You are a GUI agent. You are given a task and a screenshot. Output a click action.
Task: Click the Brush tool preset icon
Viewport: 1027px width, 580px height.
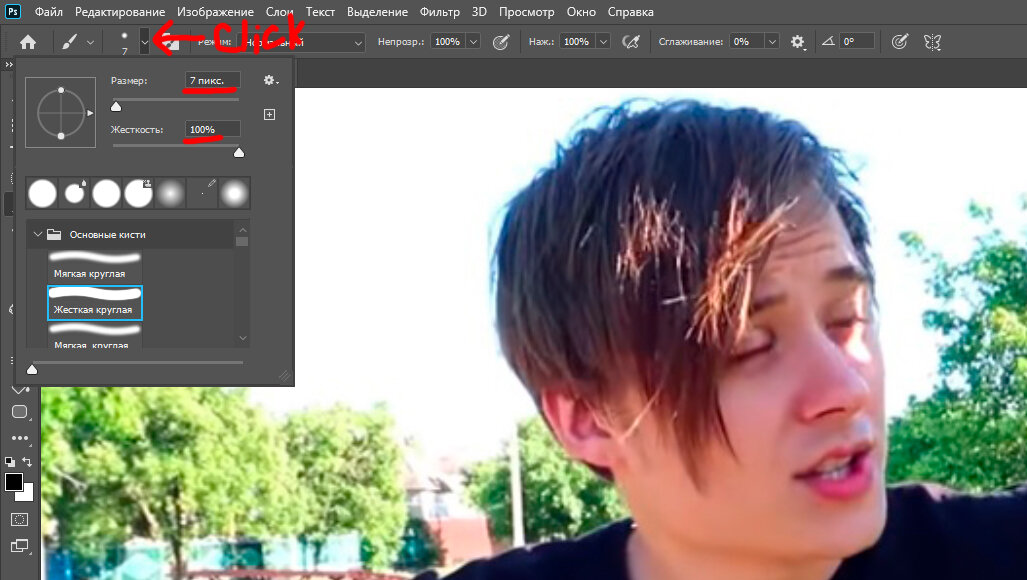click(x=69, y=42)
